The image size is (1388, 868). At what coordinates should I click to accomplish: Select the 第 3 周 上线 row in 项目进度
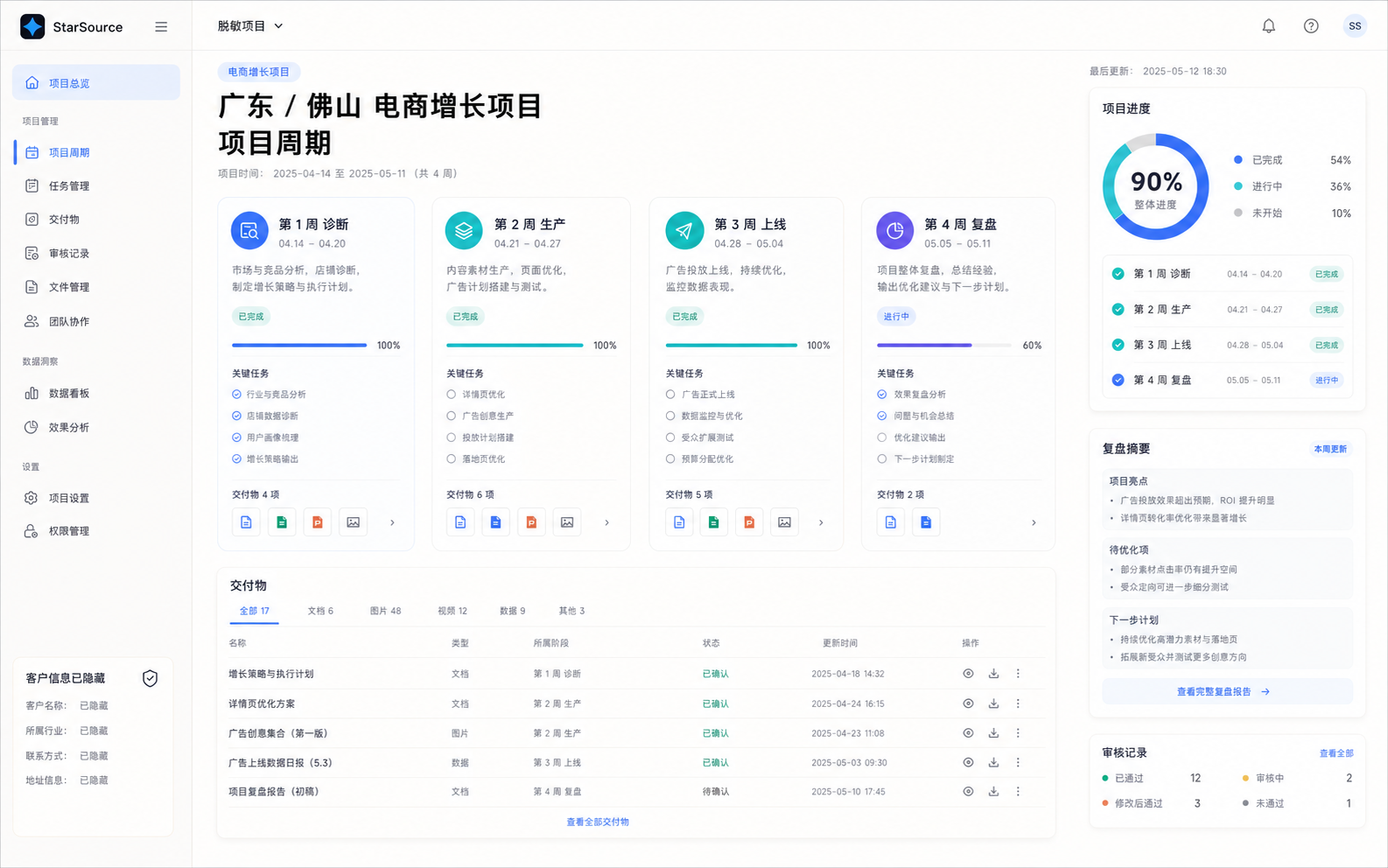pos(1228,345)
